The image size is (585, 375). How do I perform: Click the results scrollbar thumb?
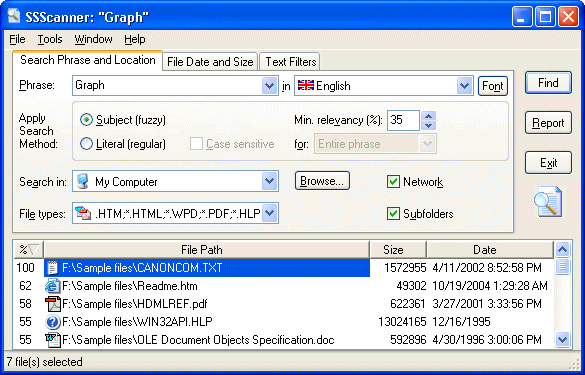pos(562,267)
